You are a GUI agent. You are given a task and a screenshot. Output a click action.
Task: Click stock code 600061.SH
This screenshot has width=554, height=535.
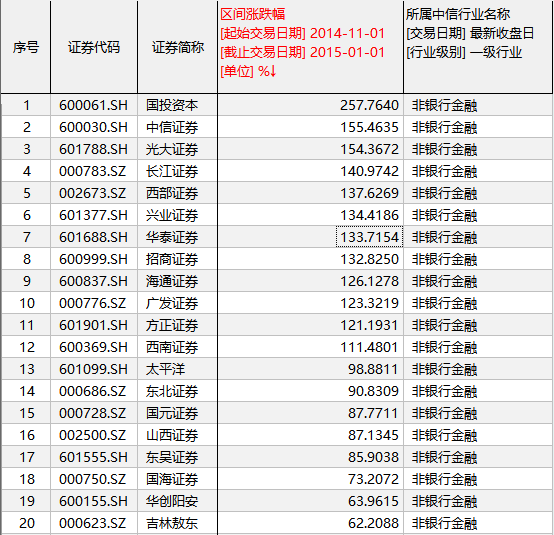93,105
